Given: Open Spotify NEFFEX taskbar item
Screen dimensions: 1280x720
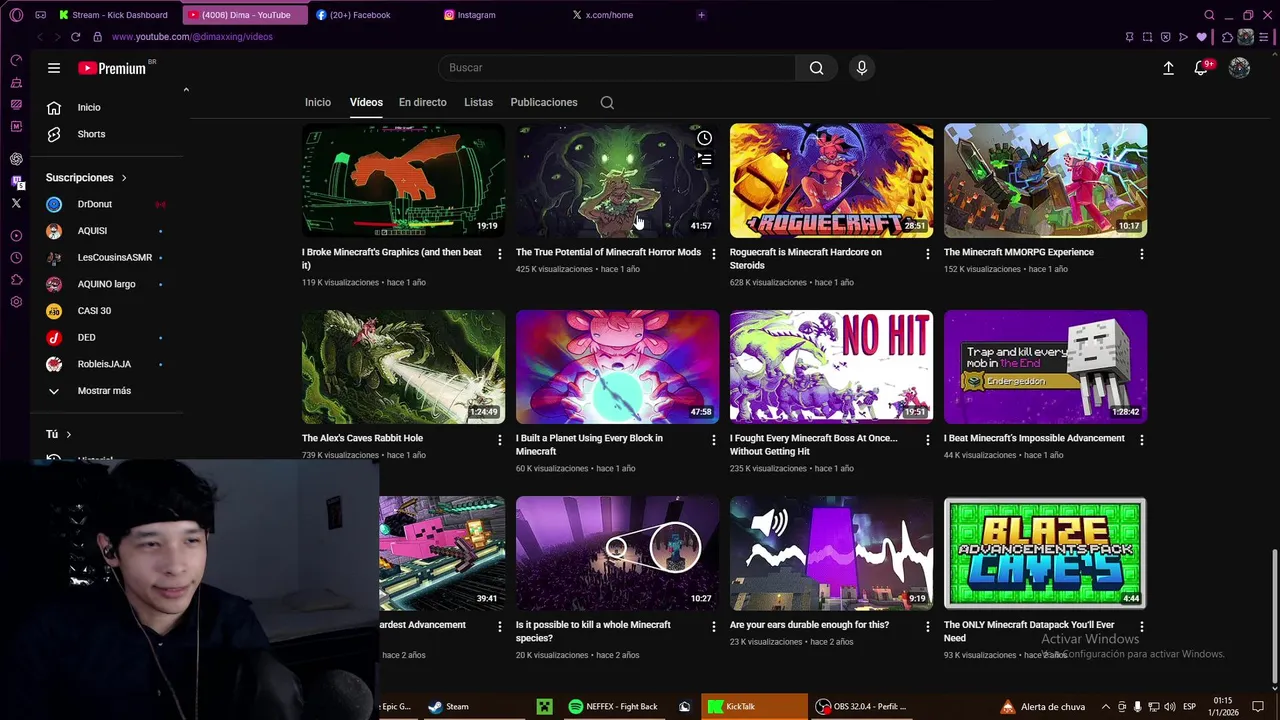Looking at the screenshot, I should 613,706.
